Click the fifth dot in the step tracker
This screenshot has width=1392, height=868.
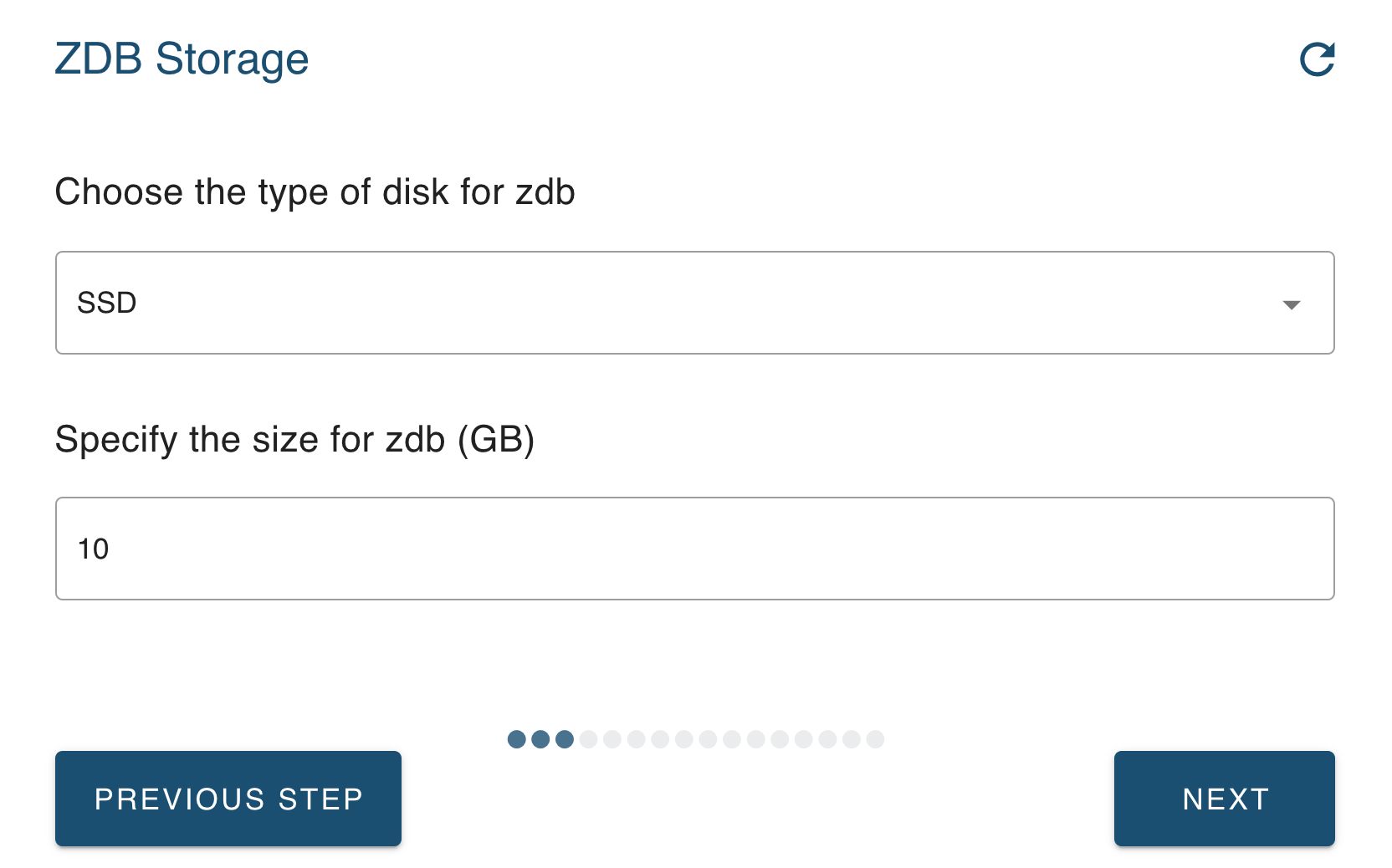(x=613, y=739)
